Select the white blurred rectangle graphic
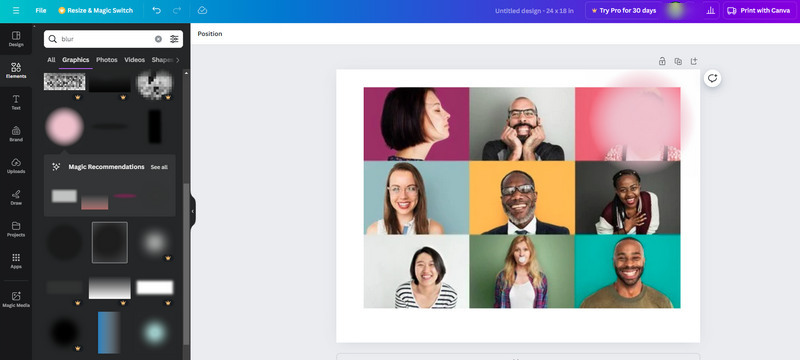 [155, 288]
